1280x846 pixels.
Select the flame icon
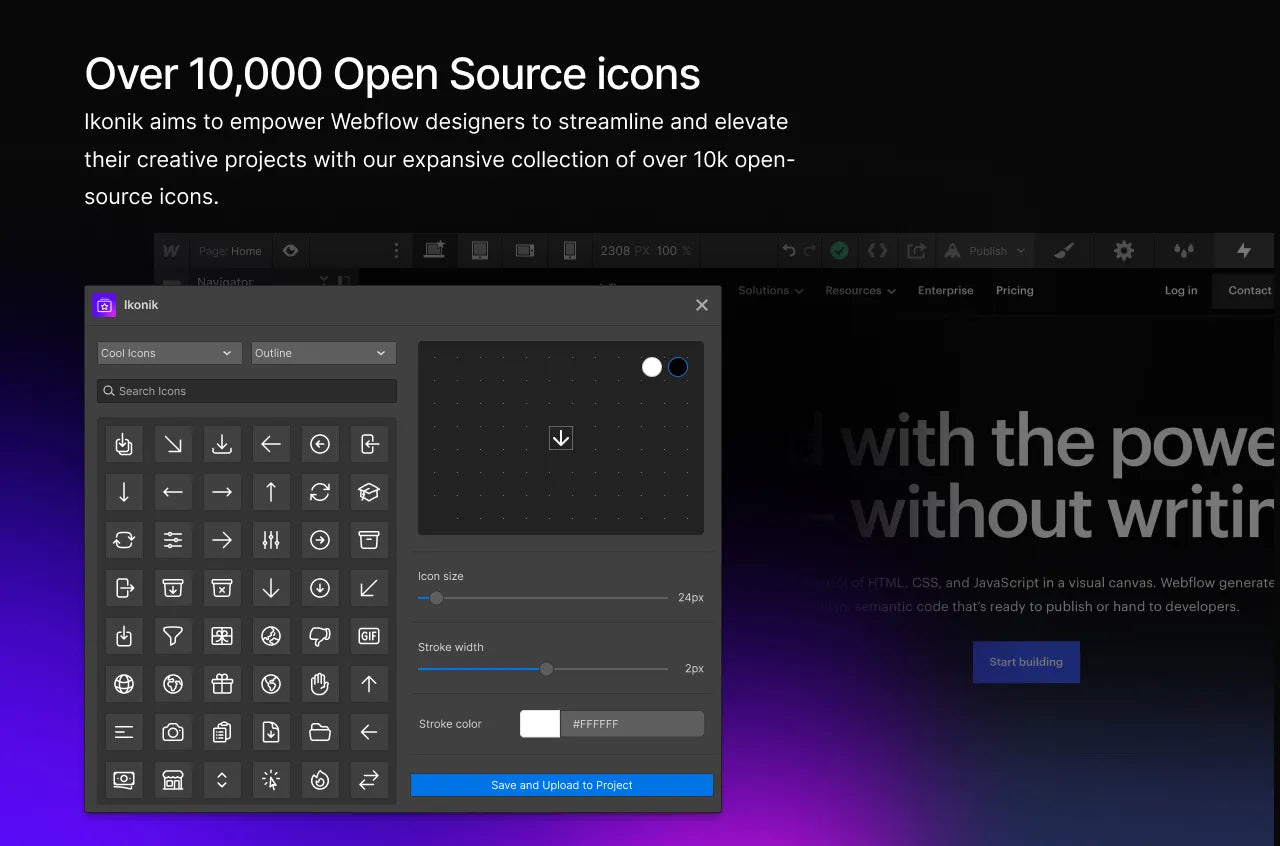320,780
